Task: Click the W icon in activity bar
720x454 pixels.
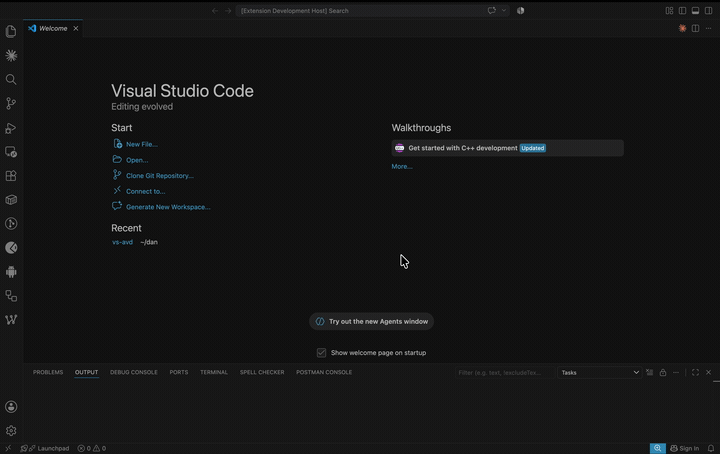Action: tap(11, 319)
